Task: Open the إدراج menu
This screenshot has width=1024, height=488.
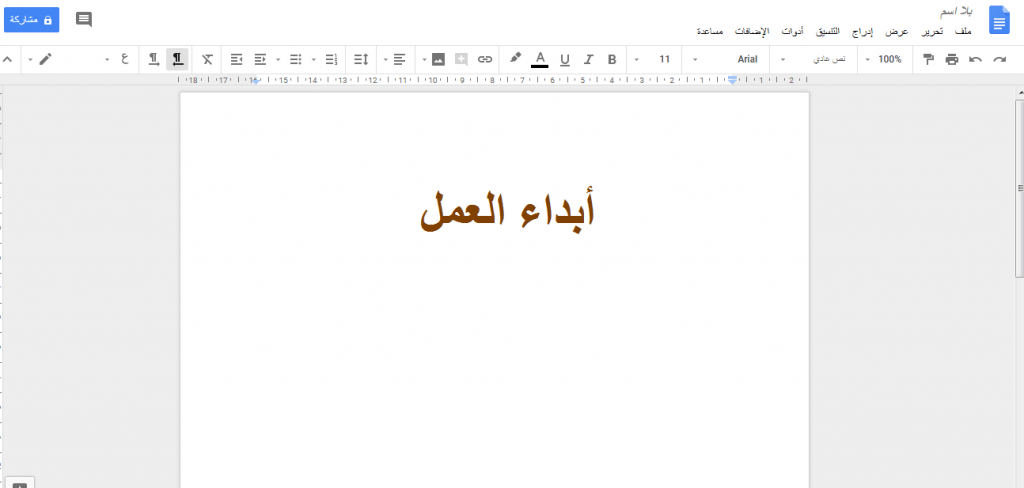Action: click(862, 31)
